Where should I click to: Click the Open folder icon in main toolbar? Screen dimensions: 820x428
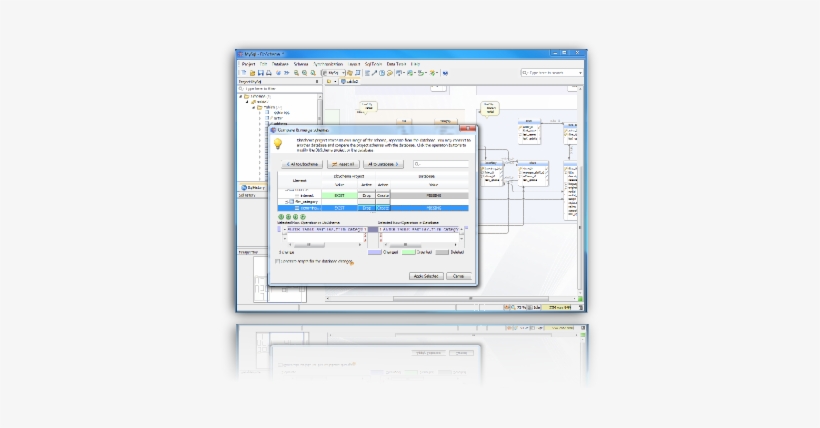(252, 73)
